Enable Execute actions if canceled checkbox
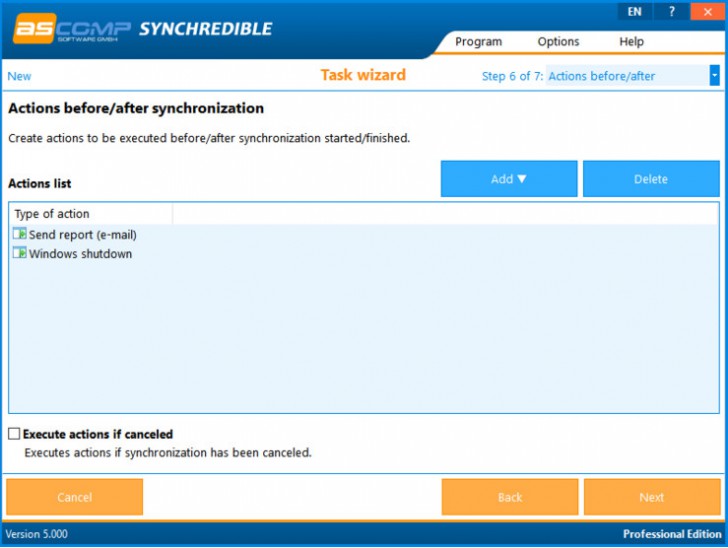 [14, 434]
